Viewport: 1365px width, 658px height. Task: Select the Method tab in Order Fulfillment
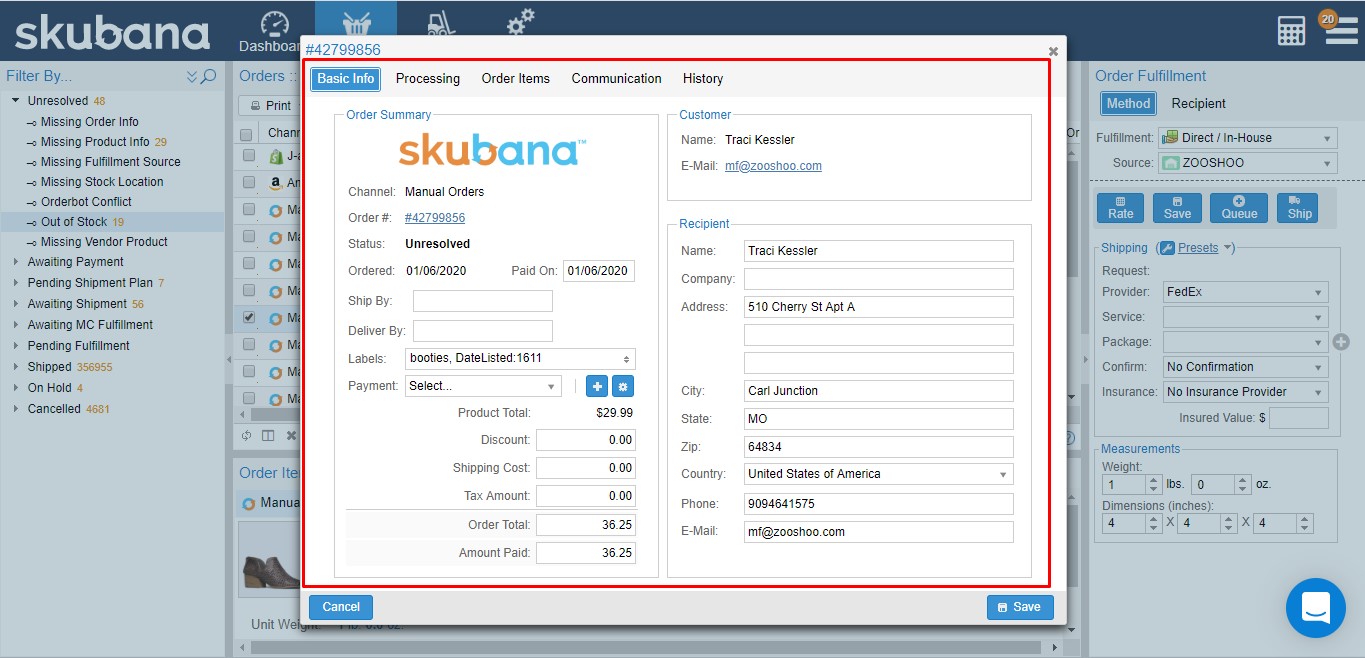point(1129,103)
